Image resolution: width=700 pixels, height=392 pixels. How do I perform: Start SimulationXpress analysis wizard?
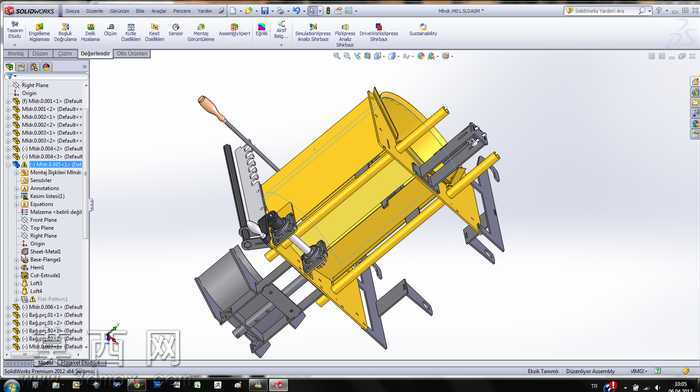313,33
